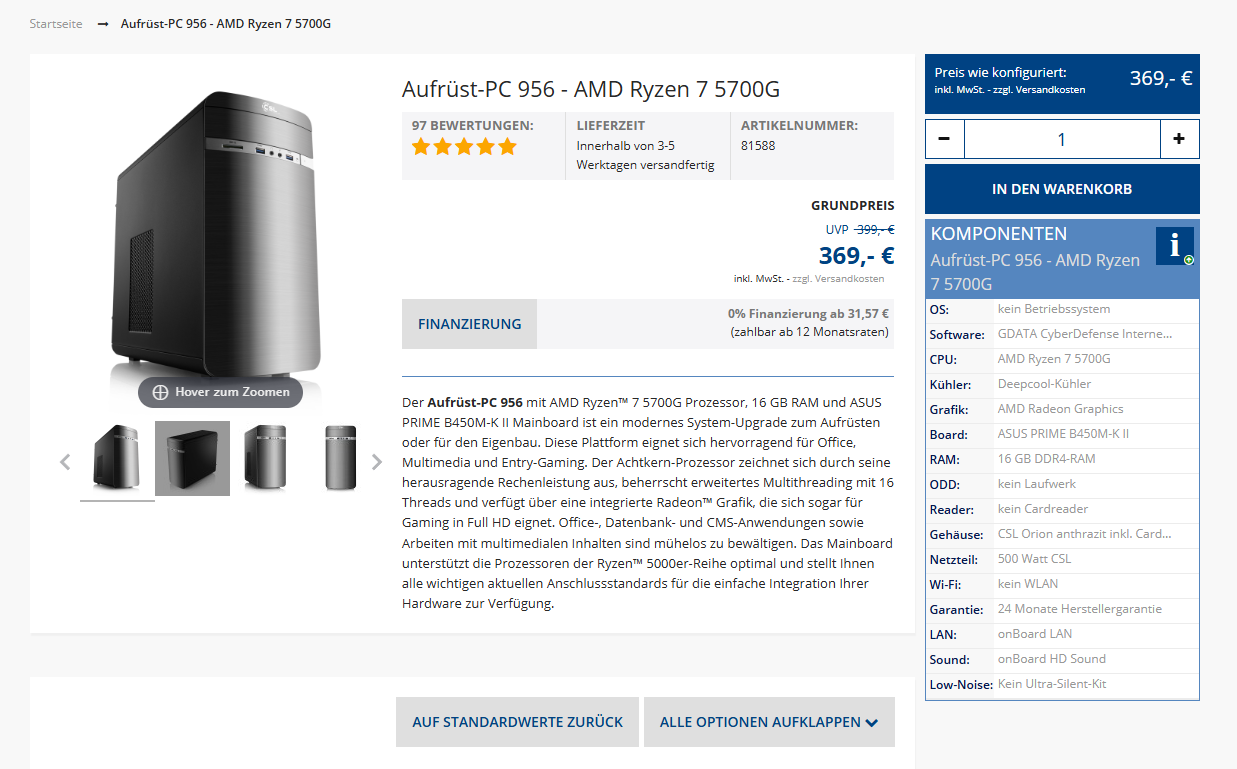The height and width of the screenshot is (769, 1237).
Task: Select the Gehäuse row CSL Orion anthrazit
Action: pyautogui.click(x=1062, y=535)
